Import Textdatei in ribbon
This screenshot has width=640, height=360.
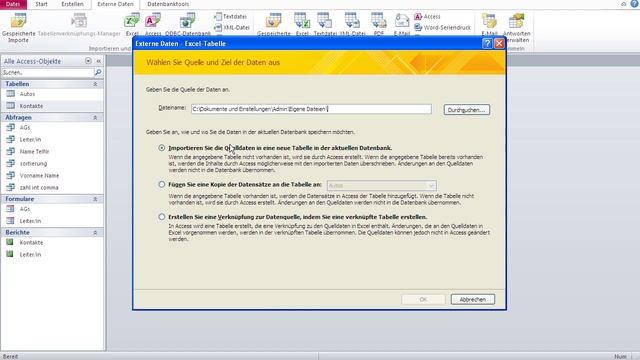pyautogui.click(x=231, y=17)
